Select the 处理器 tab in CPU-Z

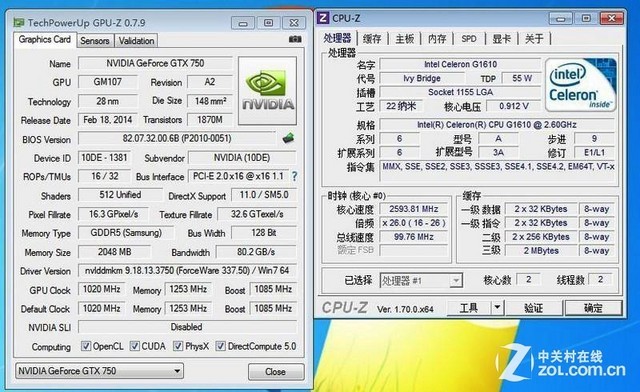[x=337, y=38]
